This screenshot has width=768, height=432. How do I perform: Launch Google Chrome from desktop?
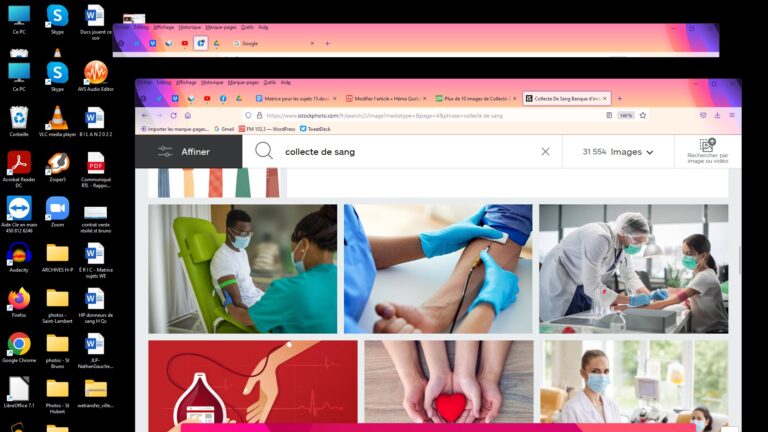(18, 345)
